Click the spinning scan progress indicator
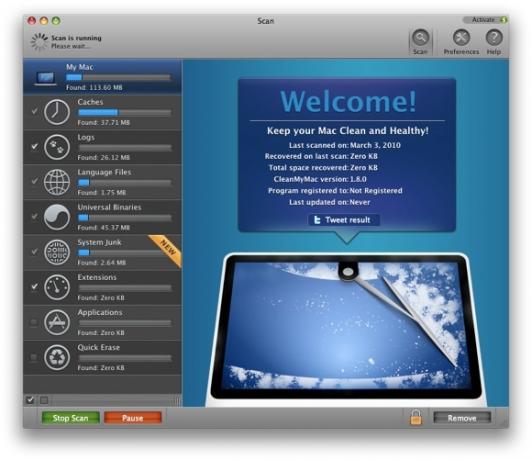This screenshot has height=460, width=532. point(39,42)
